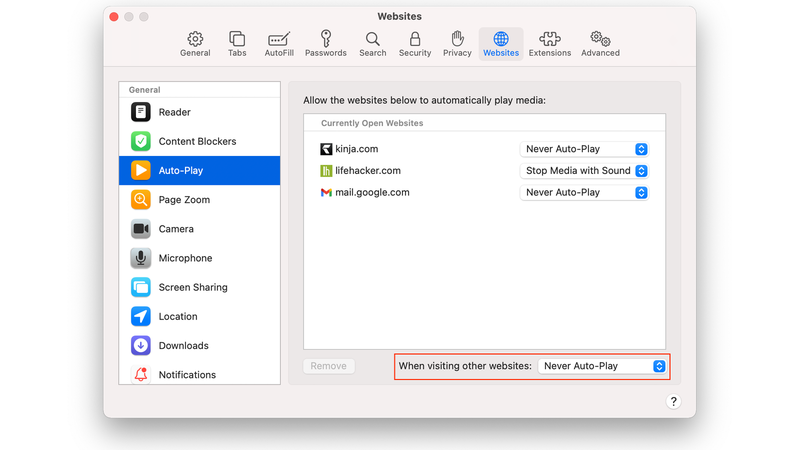800x450 pixels.
Task: Open the Tabs preferences pane
Action: [237, 44]
